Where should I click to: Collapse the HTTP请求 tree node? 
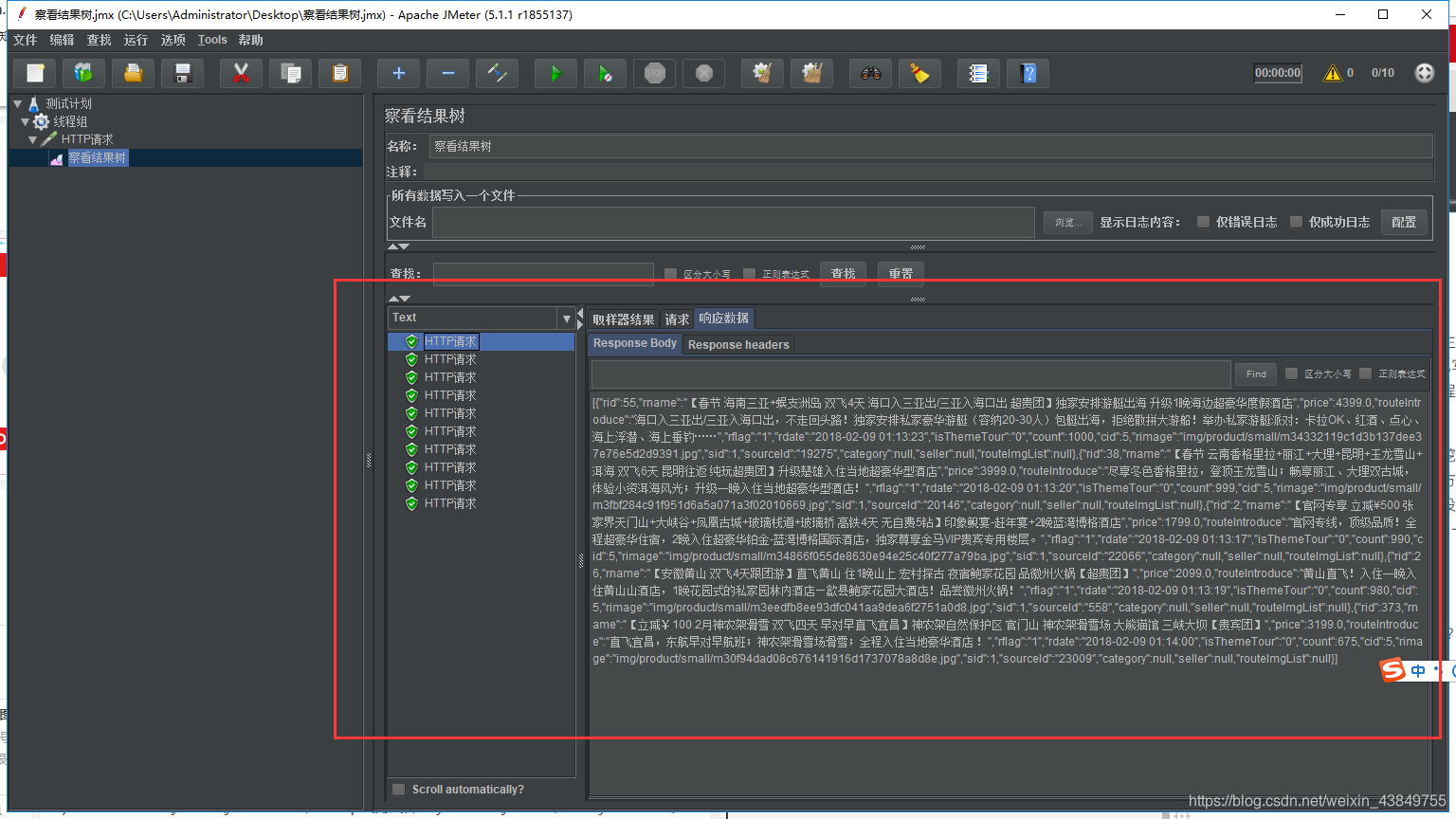click(33, 139)
